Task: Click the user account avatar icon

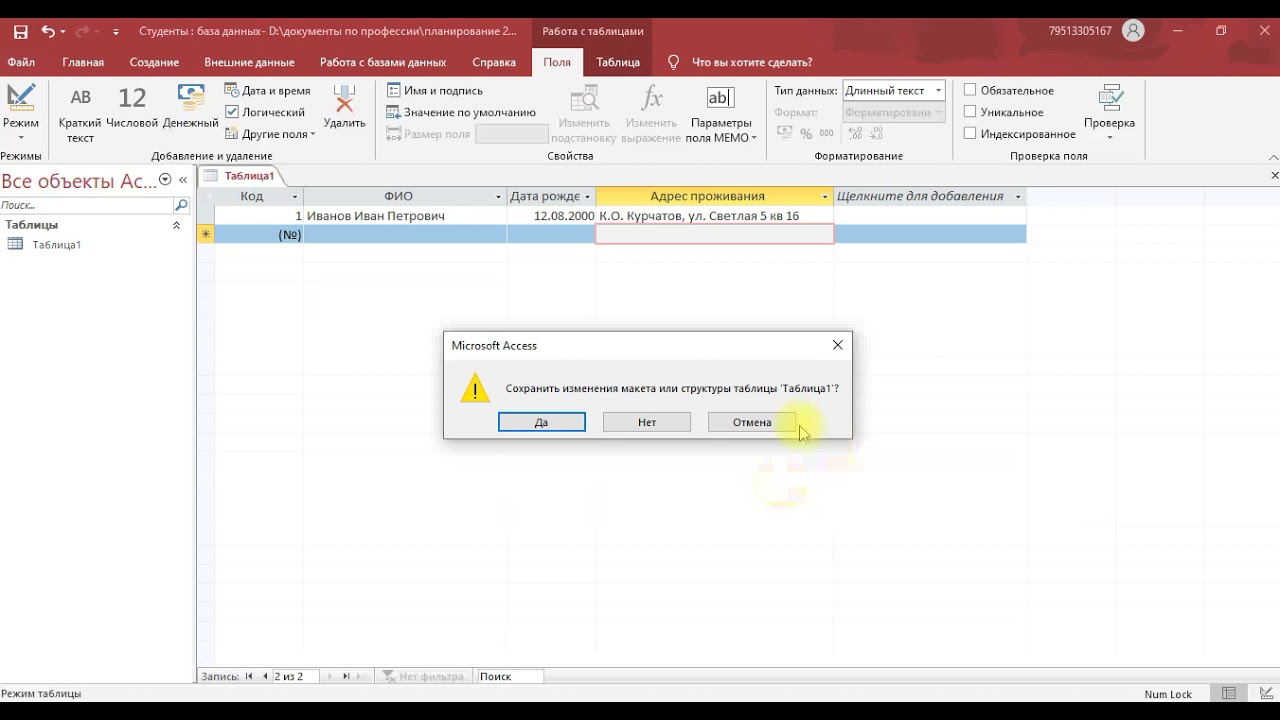Action: tap(1133, 31)
